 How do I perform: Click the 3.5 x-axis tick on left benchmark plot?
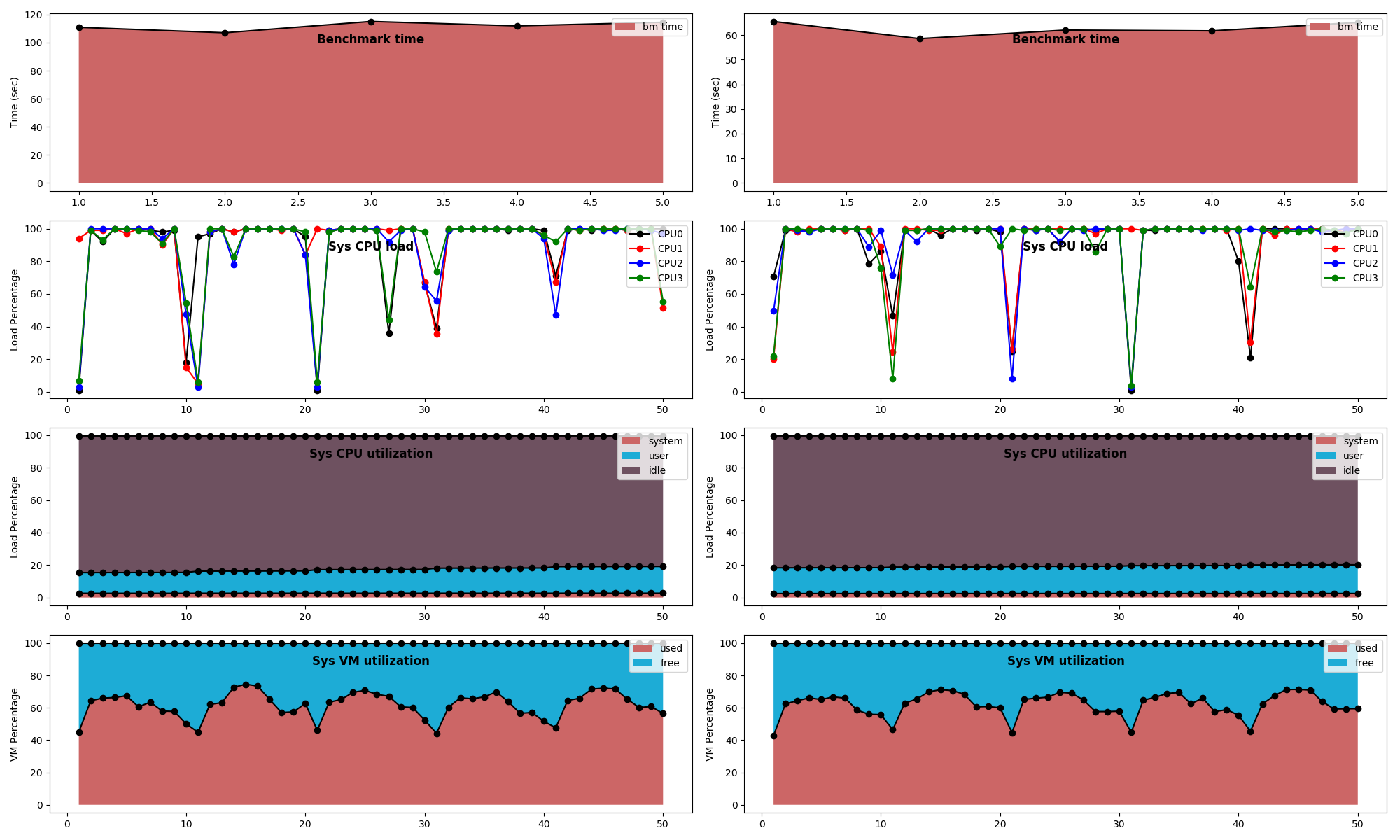point(444,202)
